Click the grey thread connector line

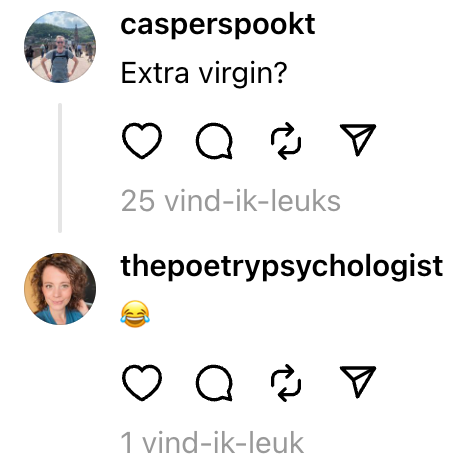click(x=60, y=168)
